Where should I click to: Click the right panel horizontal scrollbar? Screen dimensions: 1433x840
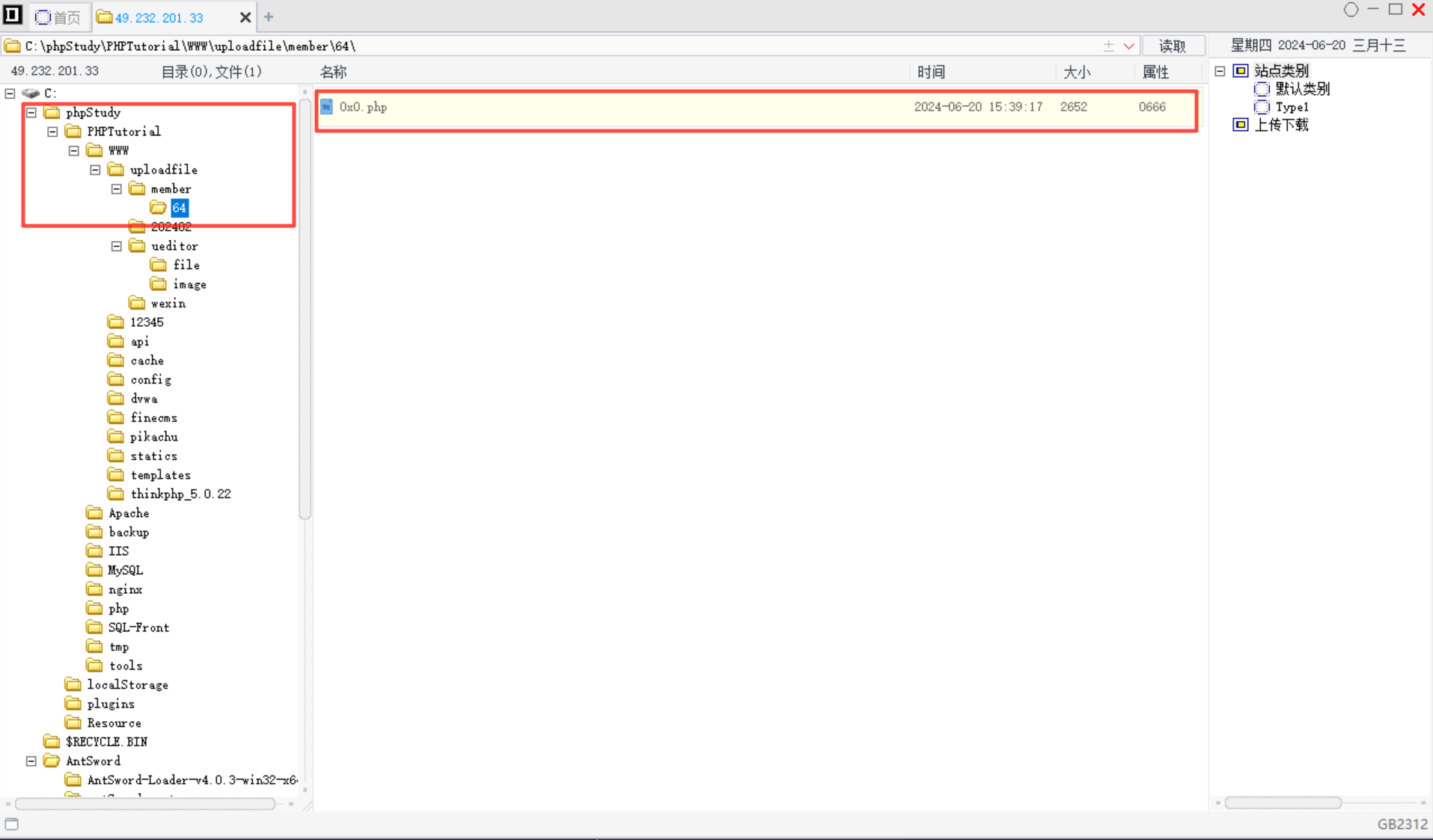[x=1283, y=803]
